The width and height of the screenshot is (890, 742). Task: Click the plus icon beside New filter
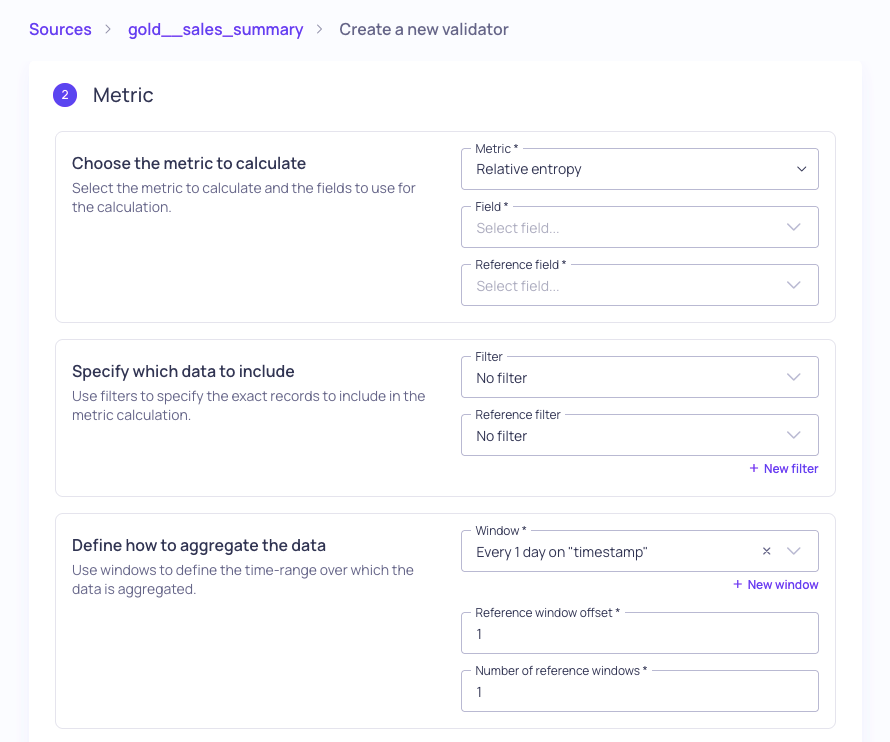754,468
